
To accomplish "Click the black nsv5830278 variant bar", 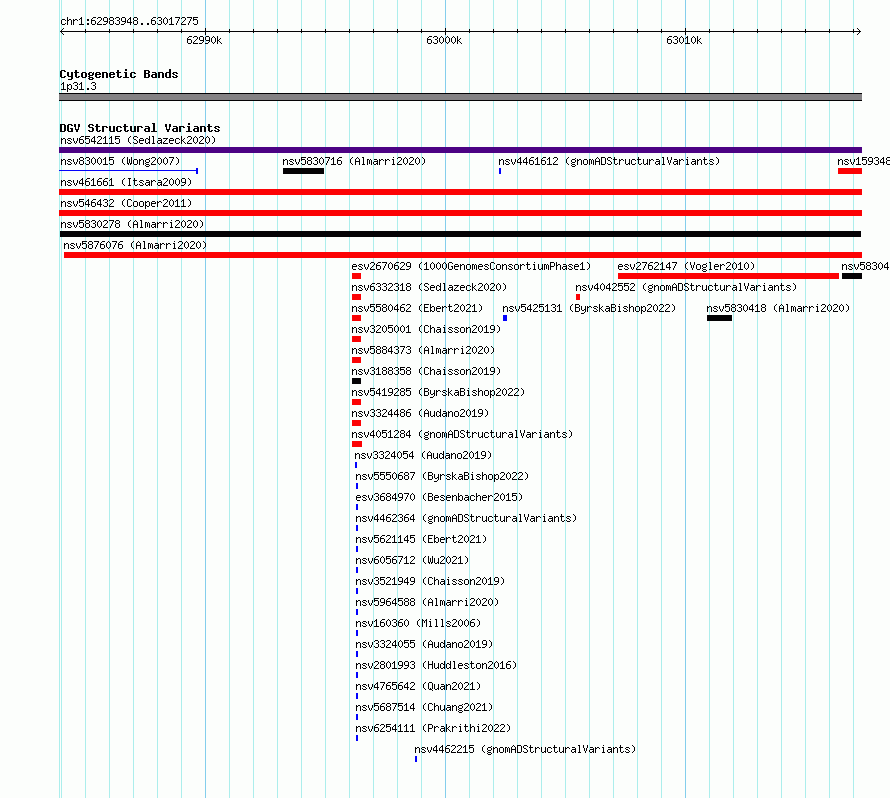I will pos(460,234).
